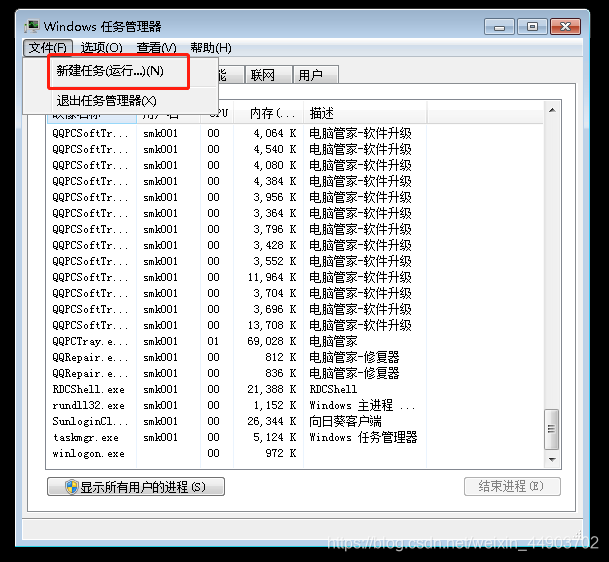Open the 选项(O) menu
Image resolution: width=609 pixels, height=562 pixels.
pyautogui.click(x=102, y=48)
